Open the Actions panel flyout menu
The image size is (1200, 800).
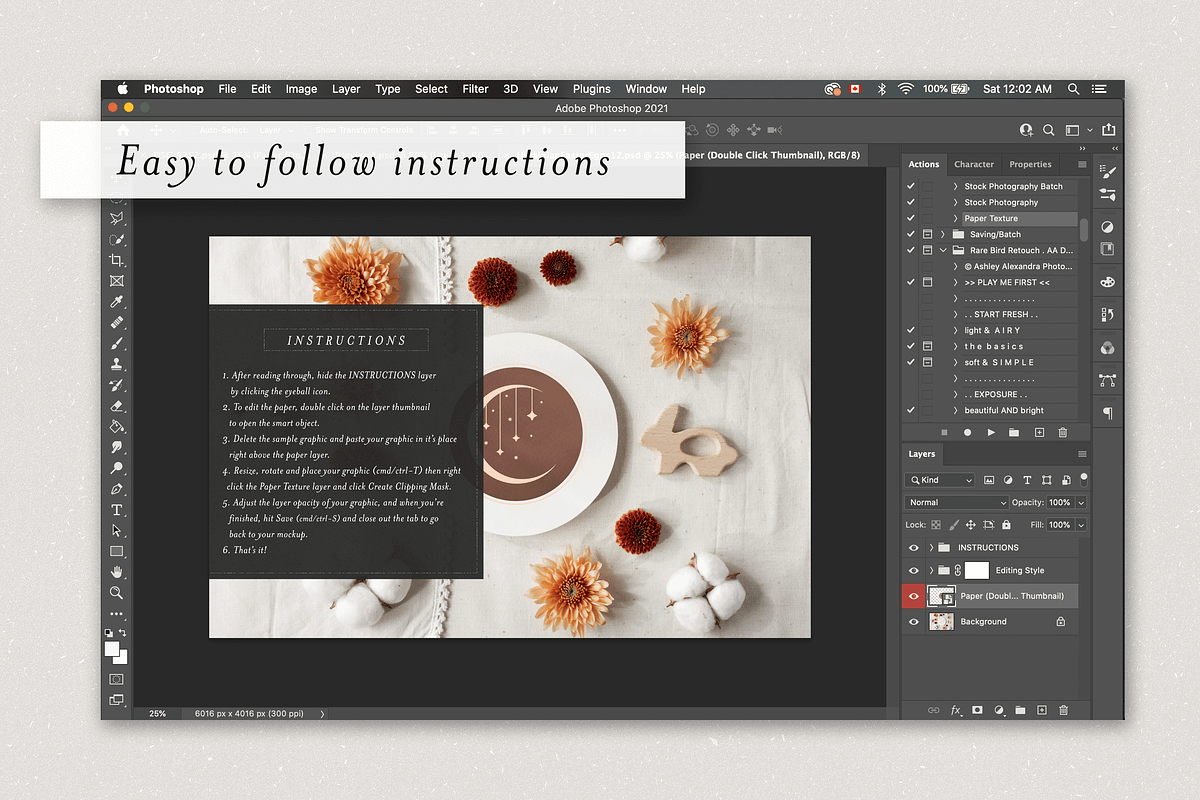click(x=1082, y=164)
